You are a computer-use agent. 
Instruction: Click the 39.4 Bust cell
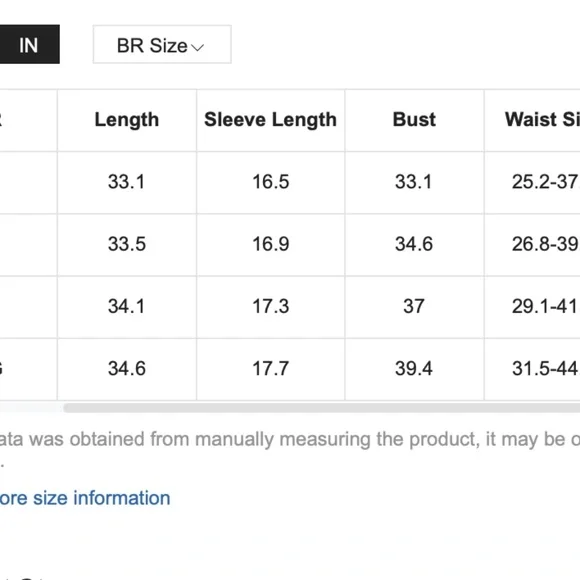tap(414, 369)
